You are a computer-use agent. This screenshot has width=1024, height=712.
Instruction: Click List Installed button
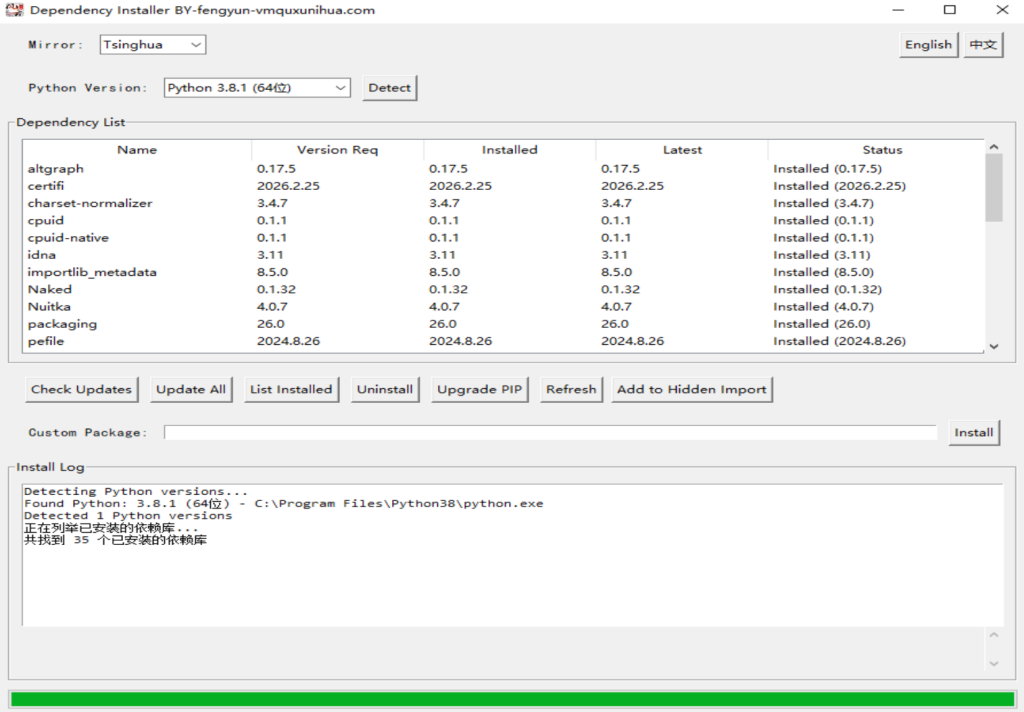click(x=291, y=390)
